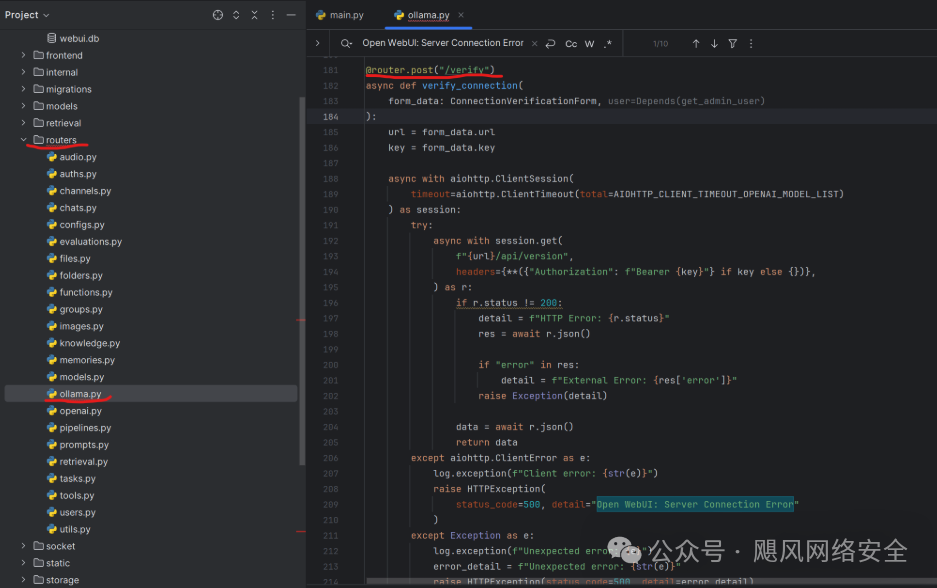Click the @router.post("/verify") decorator
The height and width of the screenshot is (588, 937).
pyautogui.click(x=430, y=70)
